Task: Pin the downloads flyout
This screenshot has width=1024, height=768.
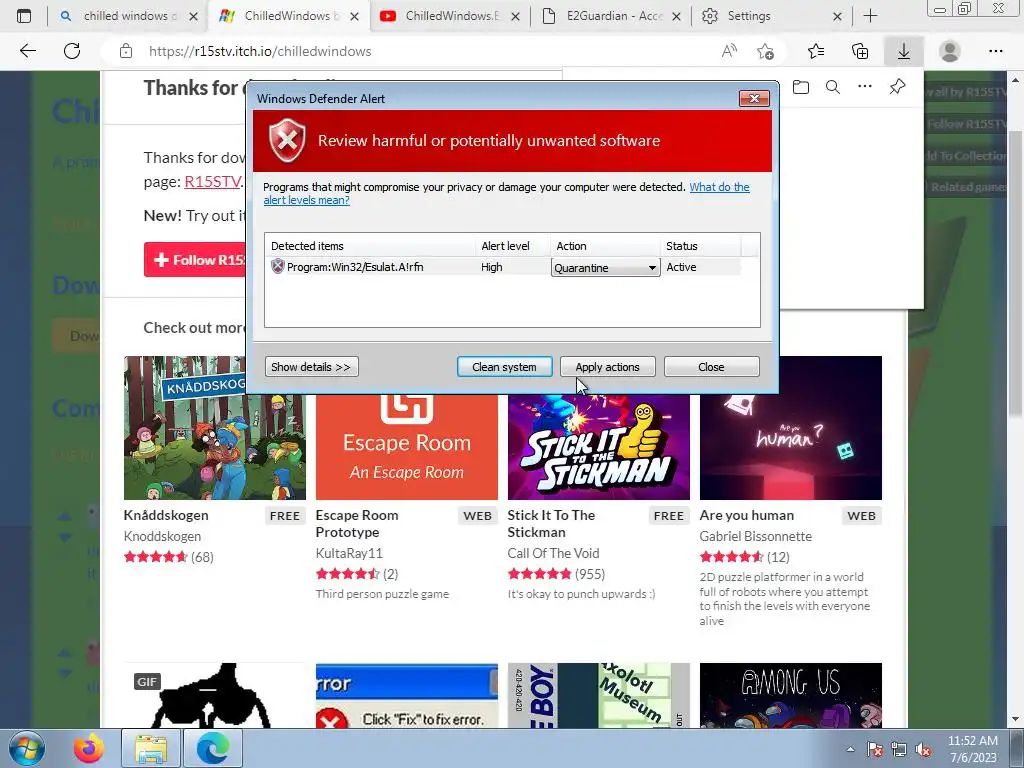Action: point(897,87)
